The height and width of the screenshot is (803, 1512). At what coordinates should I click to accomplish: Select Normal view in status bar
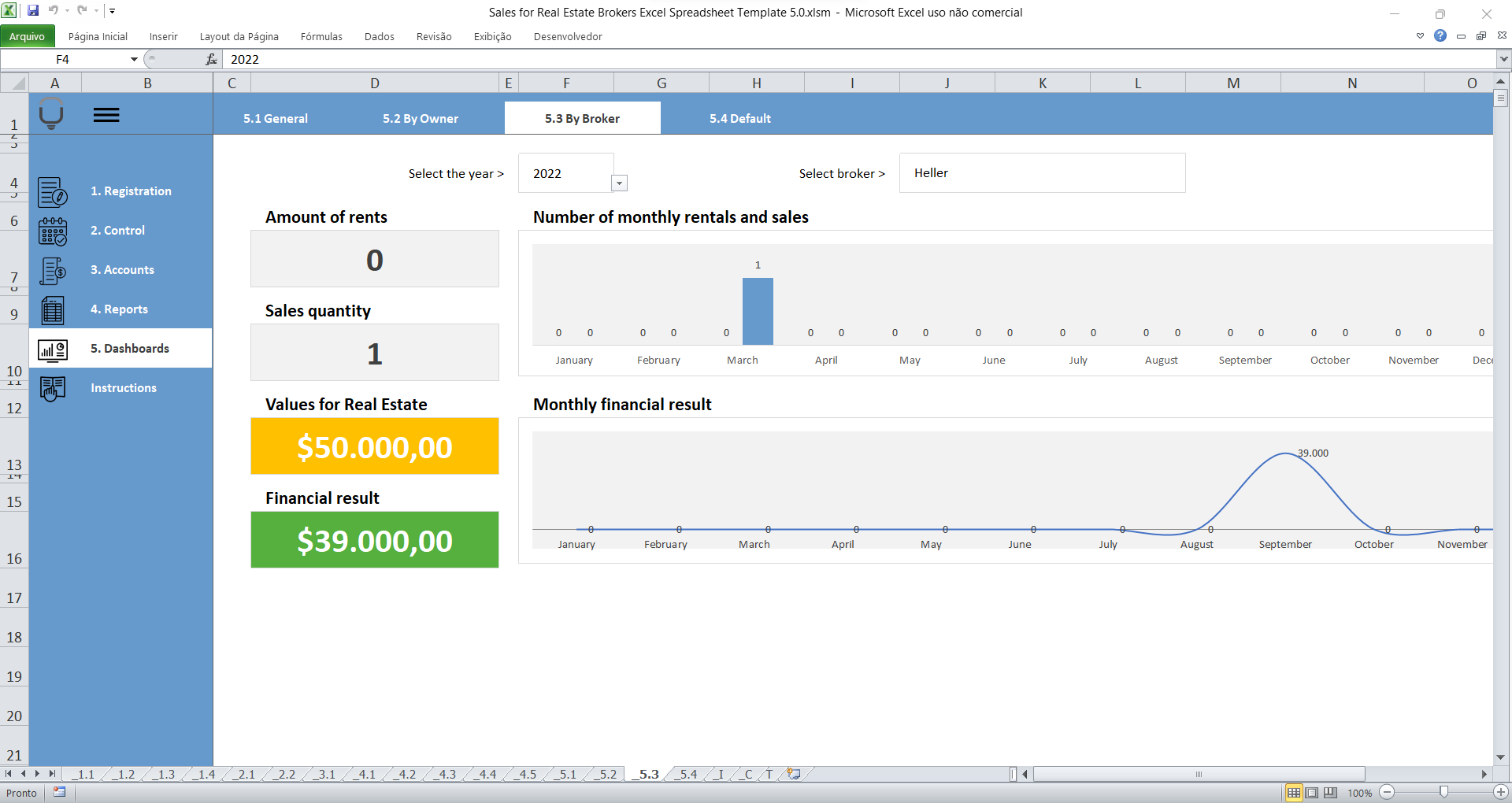coord(1293,793)
